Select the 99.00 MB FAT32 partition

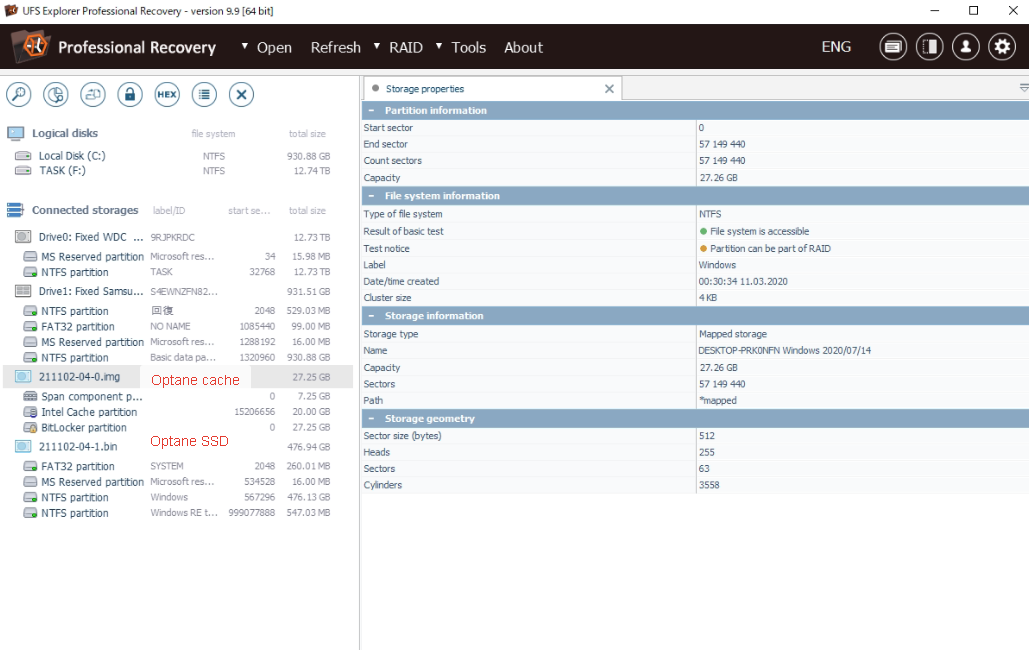(x=177, y=326)
